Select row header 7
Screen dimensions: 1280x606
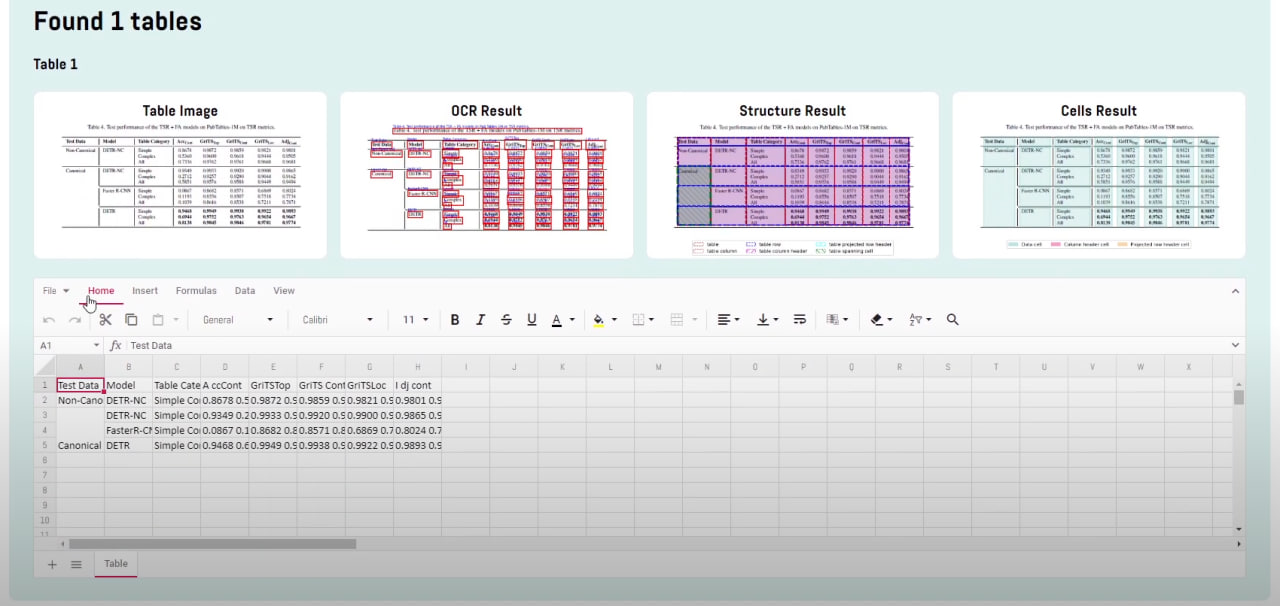coord(45,475)
